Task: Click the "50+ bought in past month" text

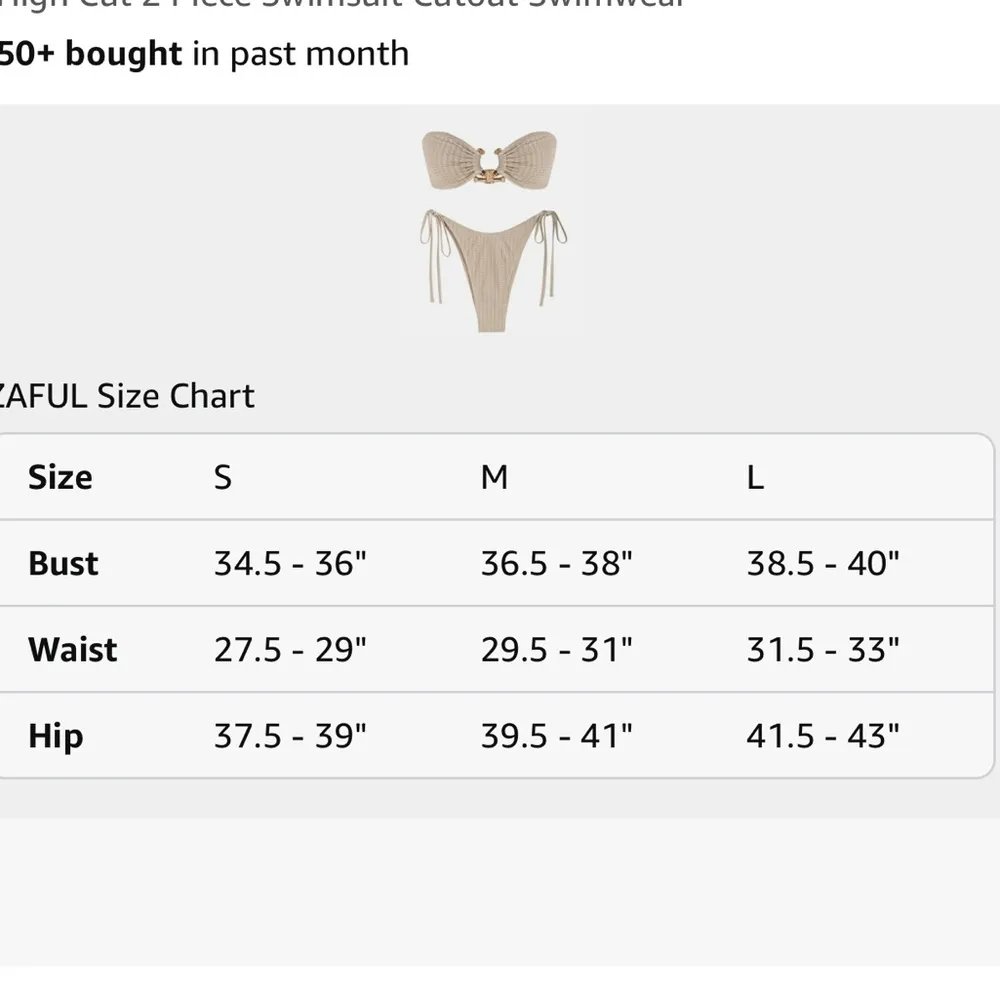Action: 203,53
